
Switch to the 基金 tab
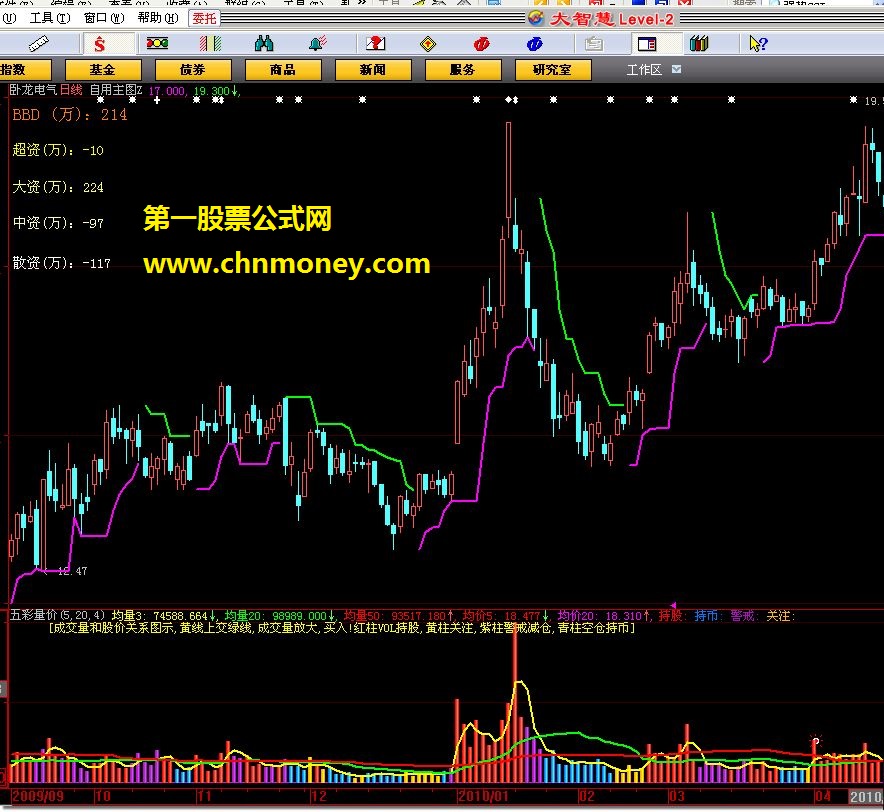pos(103,70)
